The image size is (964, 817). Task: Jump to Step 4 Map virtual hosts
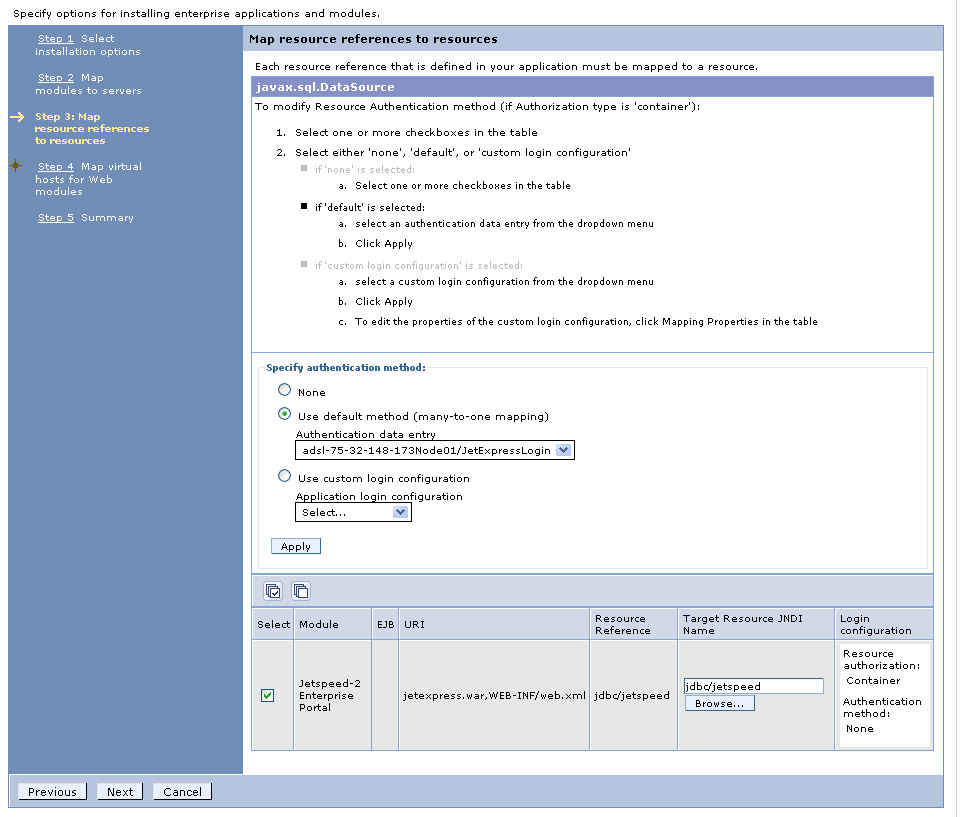point(56,167)
